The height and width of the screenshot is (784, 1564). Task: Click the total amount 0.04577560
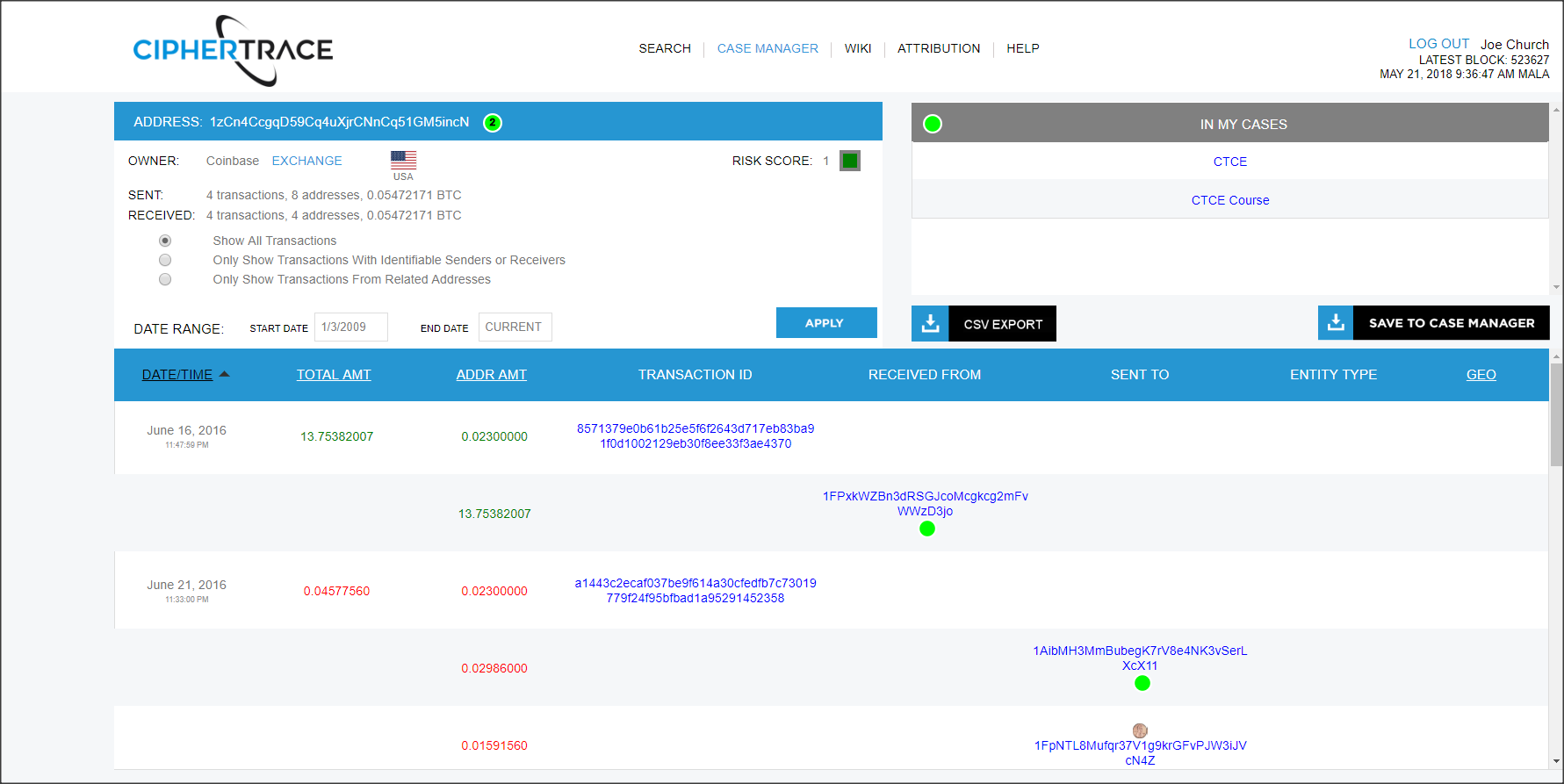point(336,591)
